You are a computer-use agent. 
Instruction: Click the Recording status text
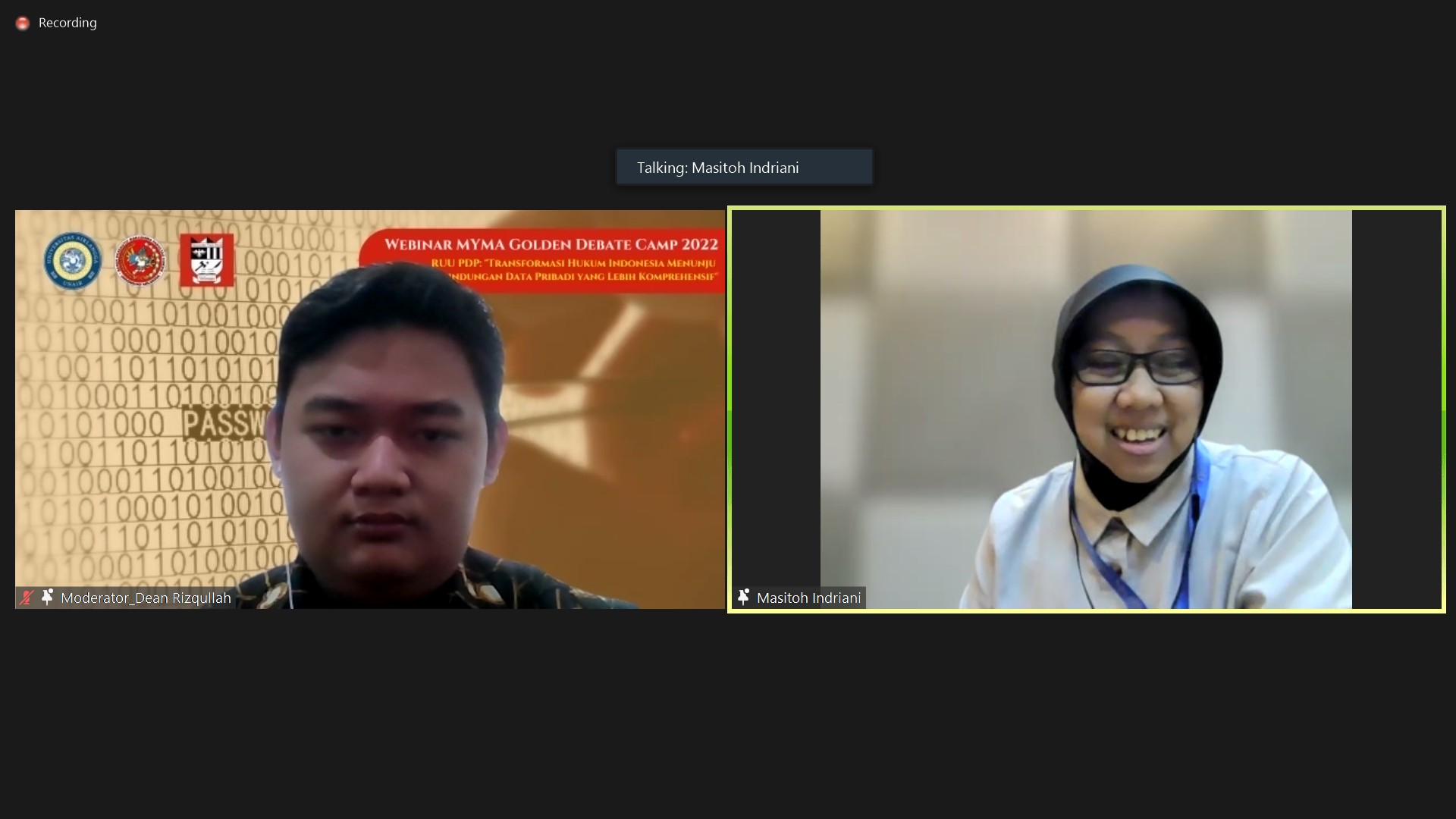click(67, 23)
